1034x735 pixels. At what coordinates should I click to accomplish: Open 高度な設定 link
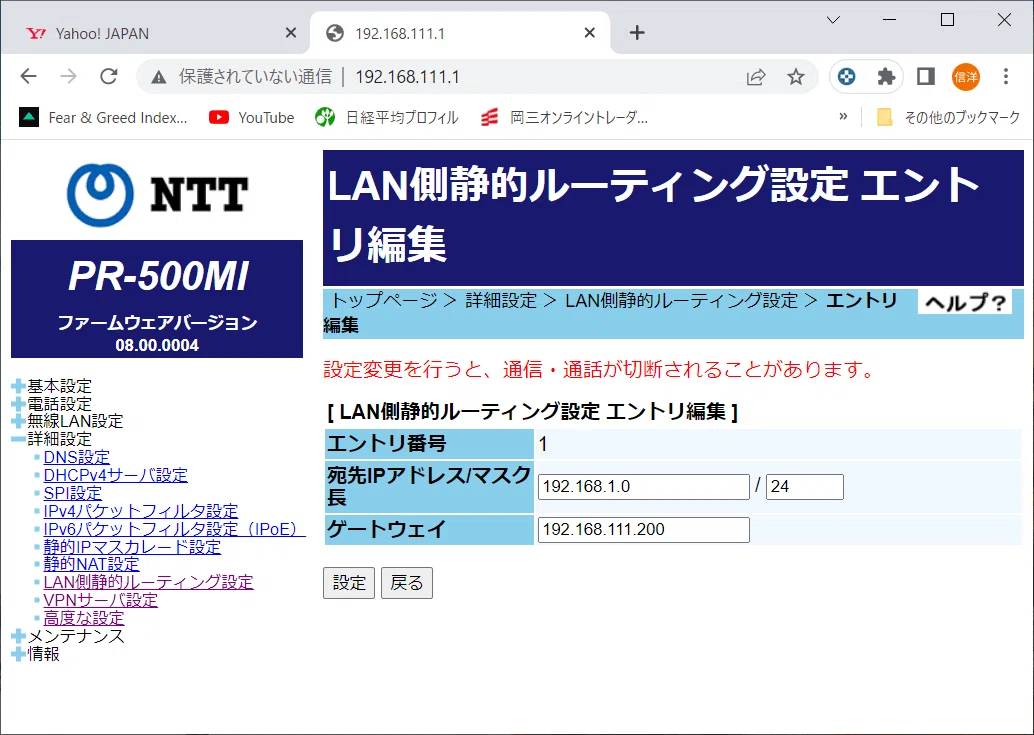point(84,618)
